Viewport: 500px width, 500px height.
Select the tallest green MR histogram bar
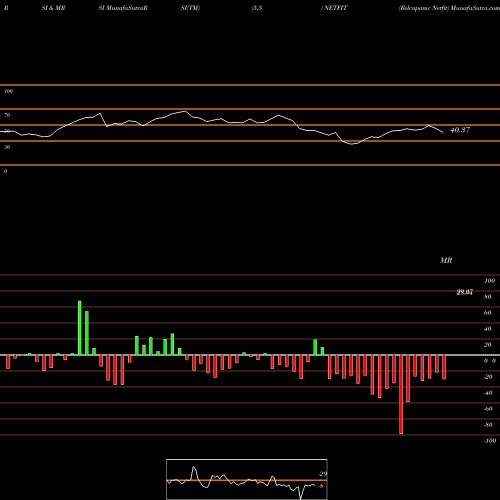click(80, 328)
